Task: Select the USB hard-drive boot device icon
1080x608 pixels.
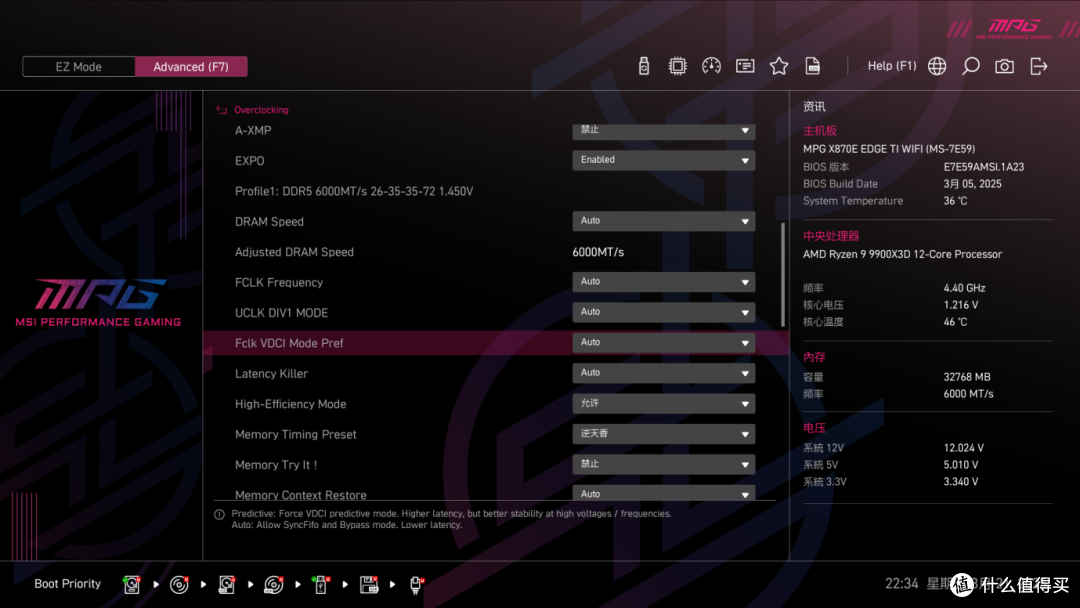Action: [227, 585]
